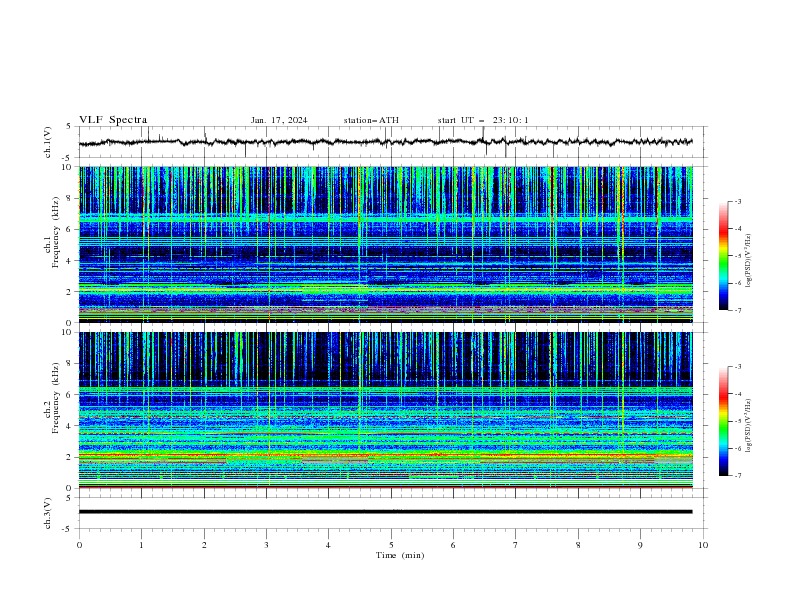Click time axis tick label "5"
The width and height of the screenshot is (792, 612).
[391, 545]
